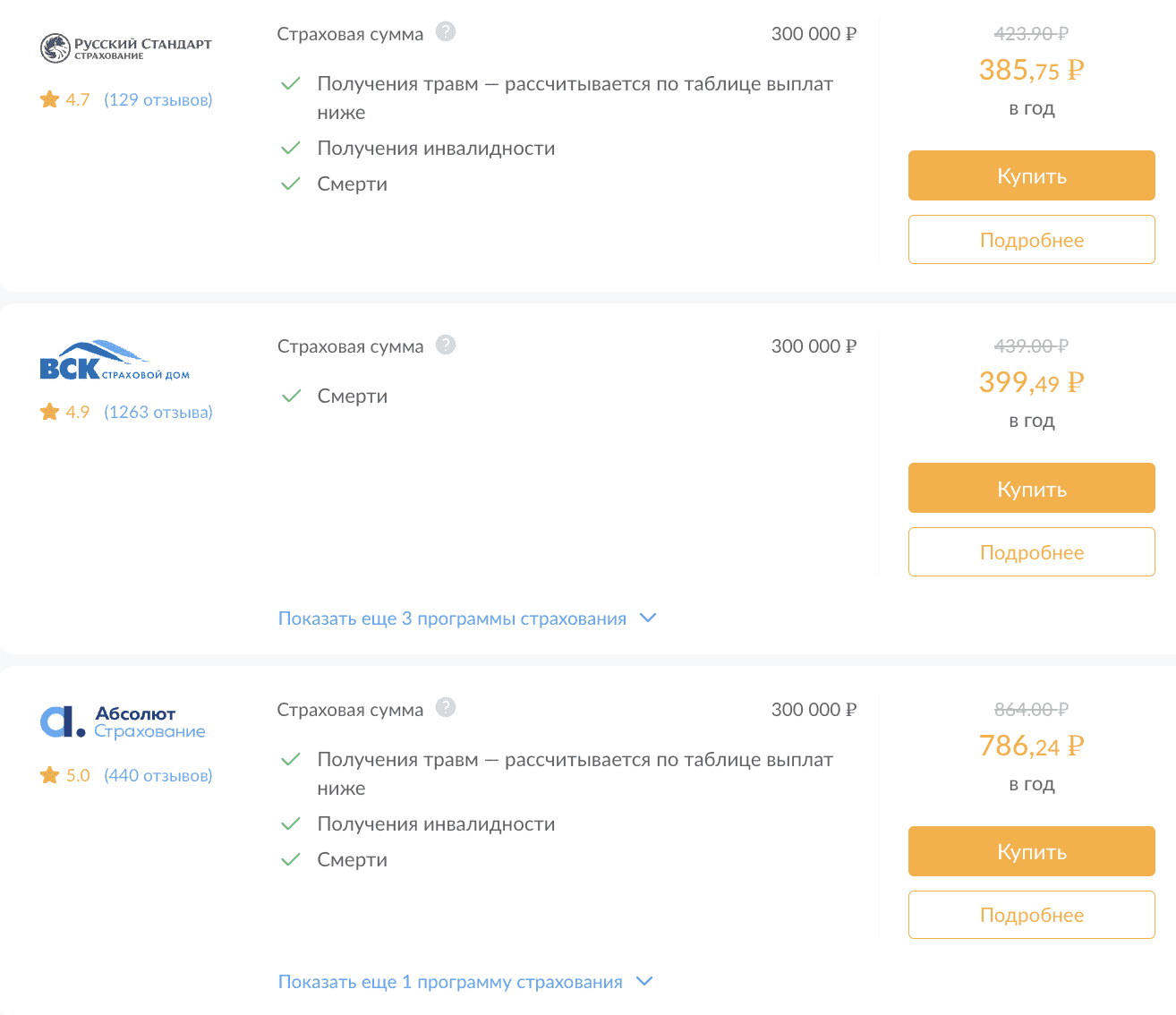This screenshot has height=1015, width=1176.
Task: Open the 129 отзывов reviews link
Action: (x=158, y=99)
